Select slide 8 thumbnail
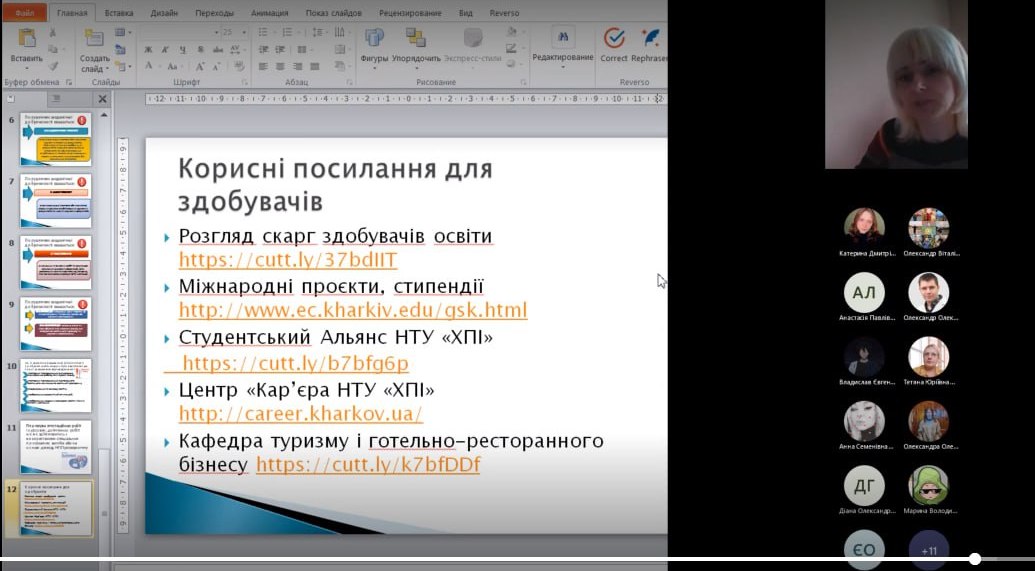The height and width of the screenshot is (571, 1035). (55, 262)
